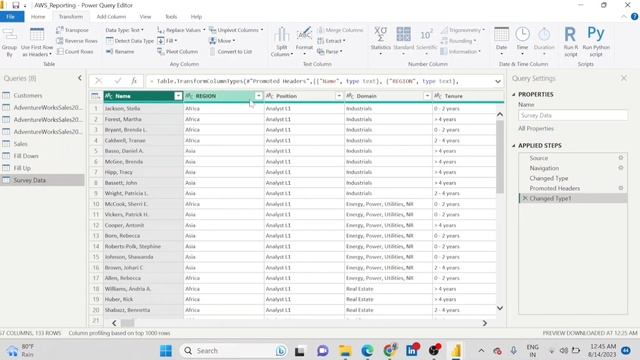The width and height of the screenshot is (640, 360).
Task: Collapse the APPLIED STEPS section
Action: click(x=514, y=146)
